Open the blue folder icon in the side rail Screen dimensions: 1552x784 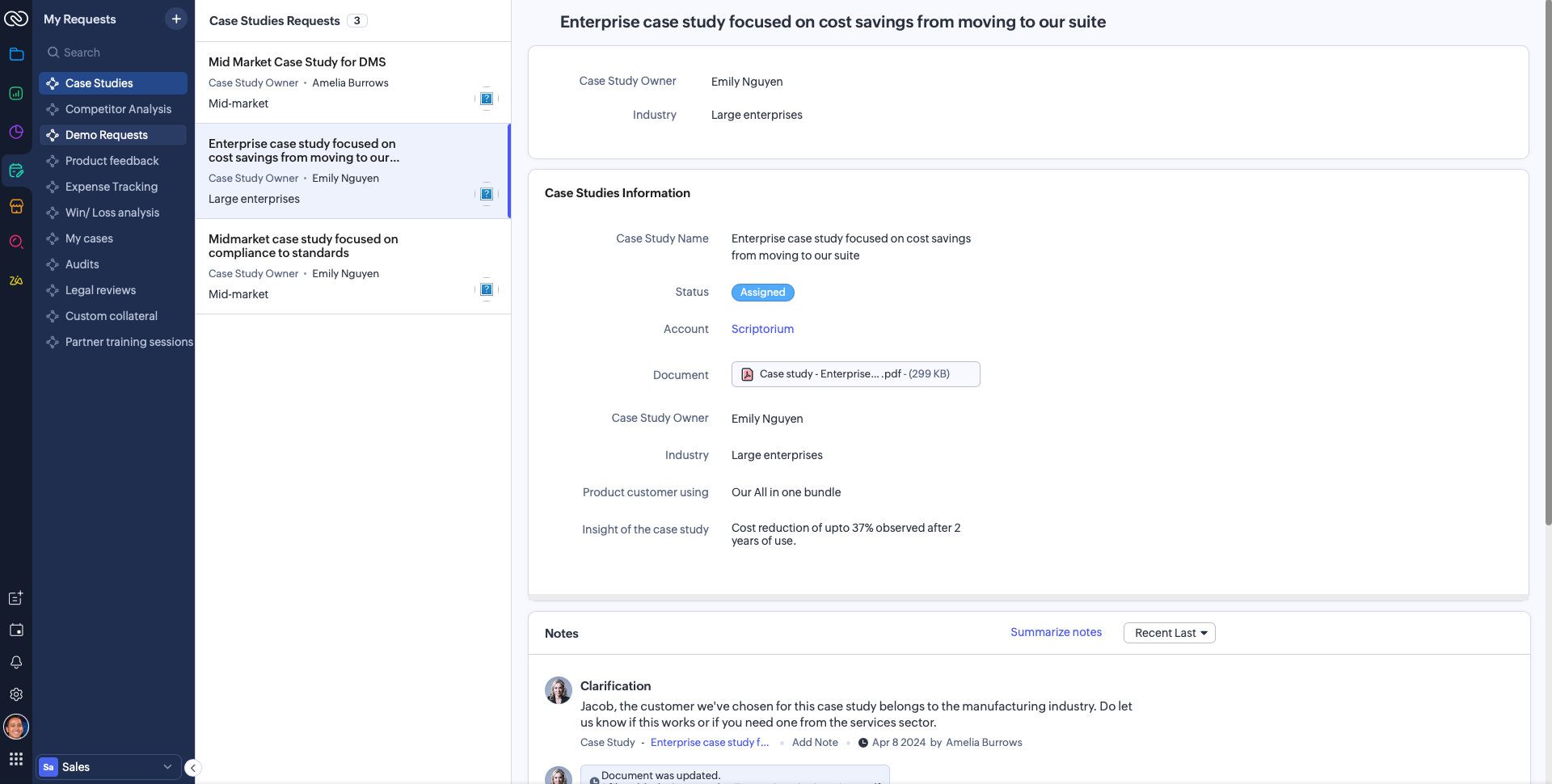16,54
